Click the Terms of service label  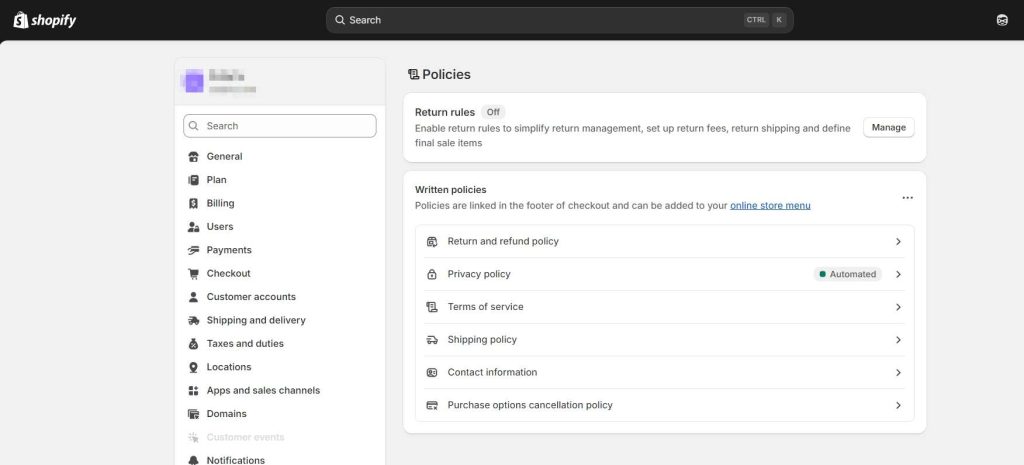[485, 307]
